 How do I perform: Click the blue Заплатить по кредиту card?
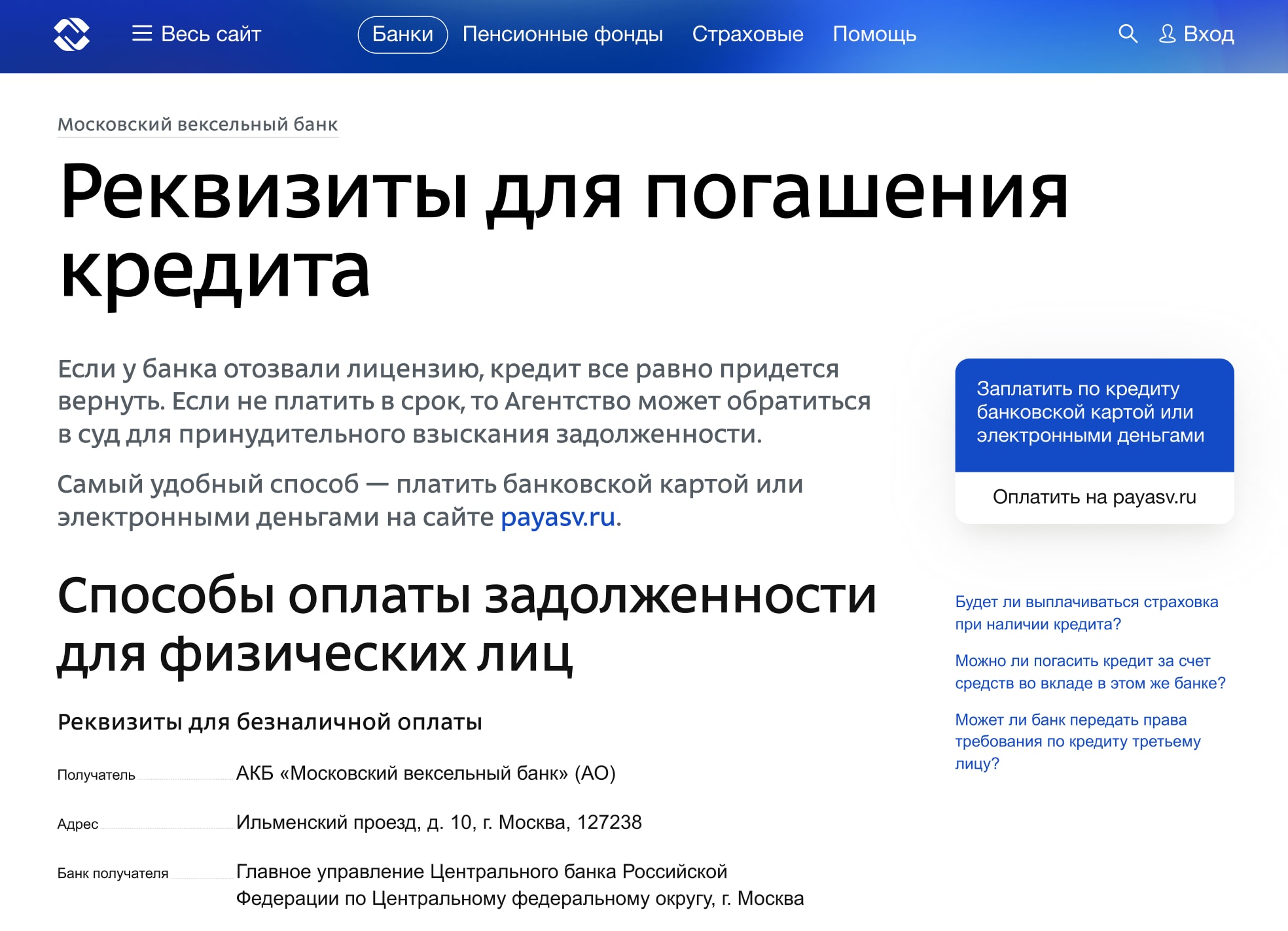click(1094, 413)
